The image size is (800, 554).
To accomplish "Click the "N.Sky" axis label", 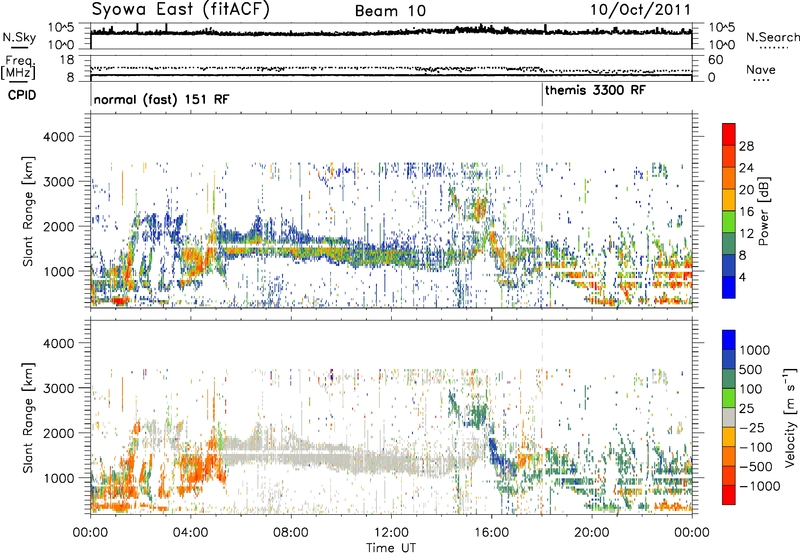I will click(x=19, y=37).
